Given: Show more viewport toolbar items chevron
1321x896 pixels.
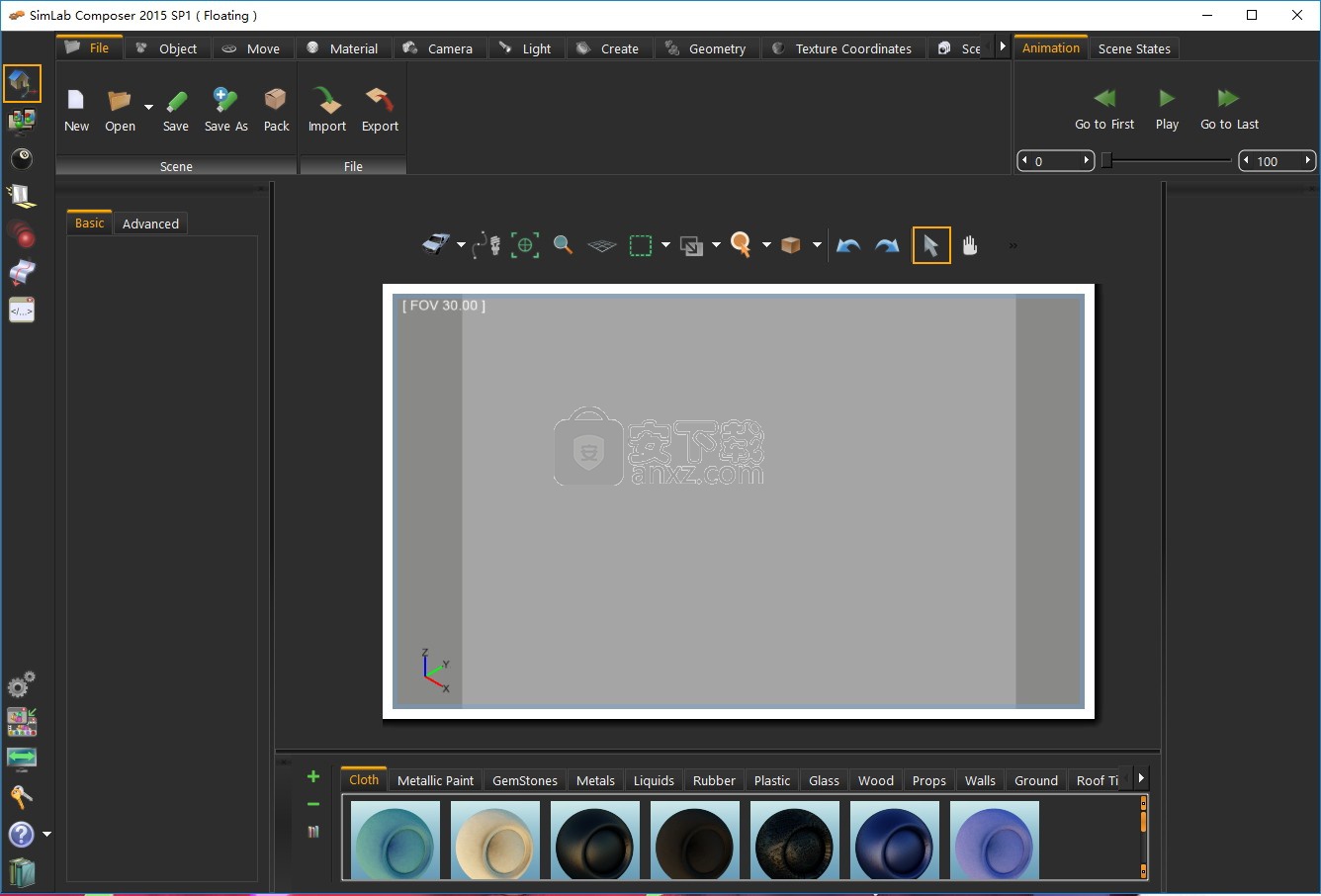Looking at the screenshot, I should 1013,245.
